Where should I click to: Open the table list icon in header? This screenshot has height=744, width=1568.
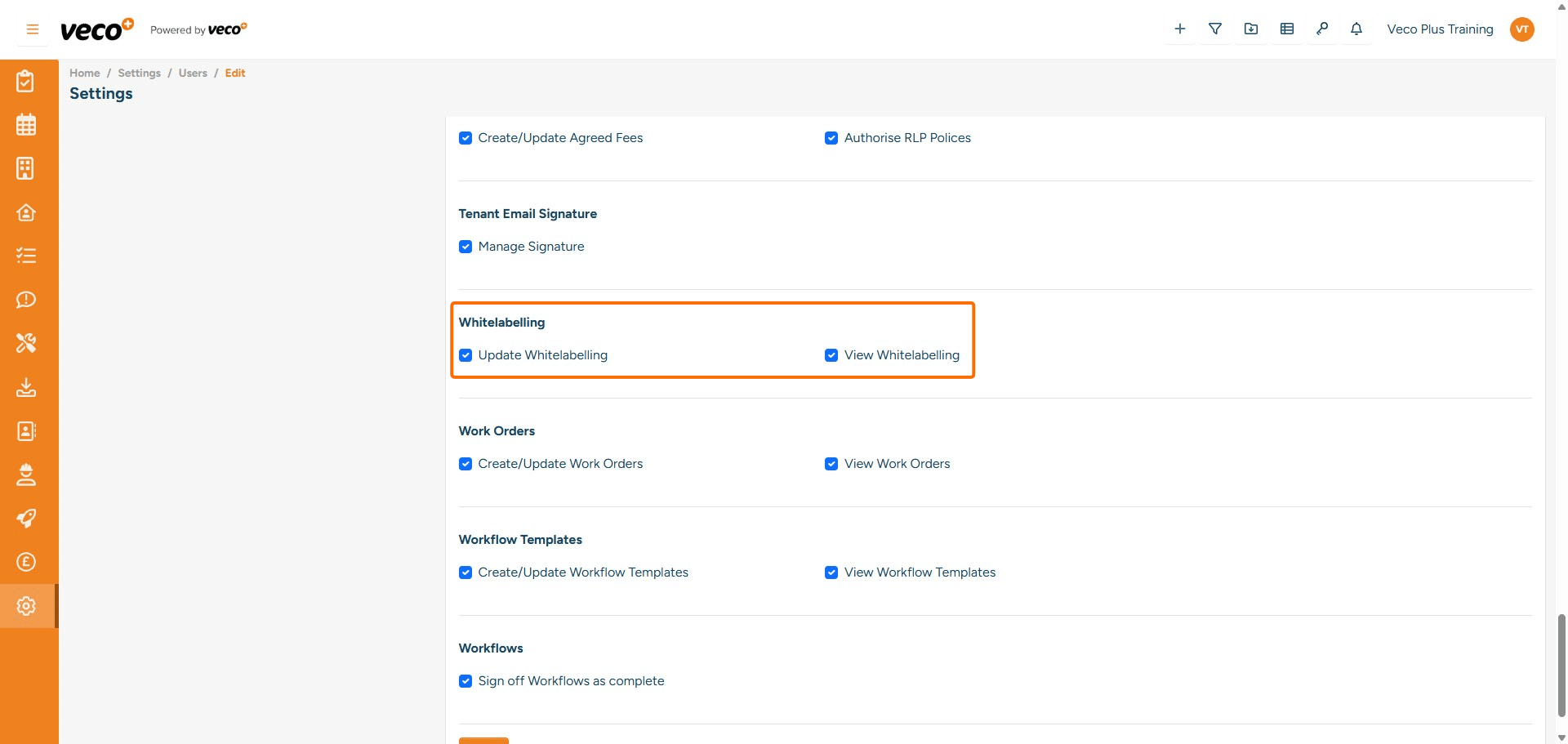pos(1287,29)
